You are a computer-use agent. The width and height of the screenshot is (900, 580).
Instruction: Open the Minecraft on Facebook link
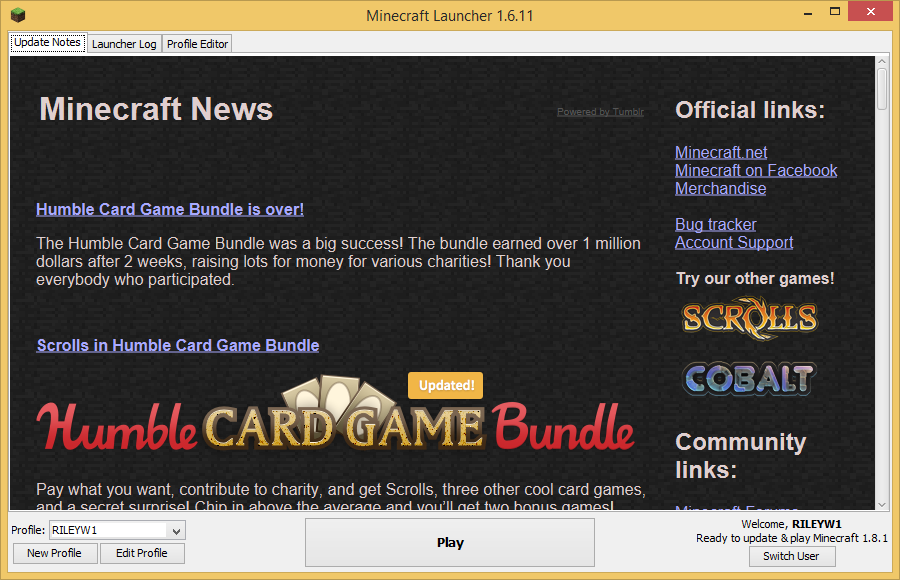coord(756,171)
